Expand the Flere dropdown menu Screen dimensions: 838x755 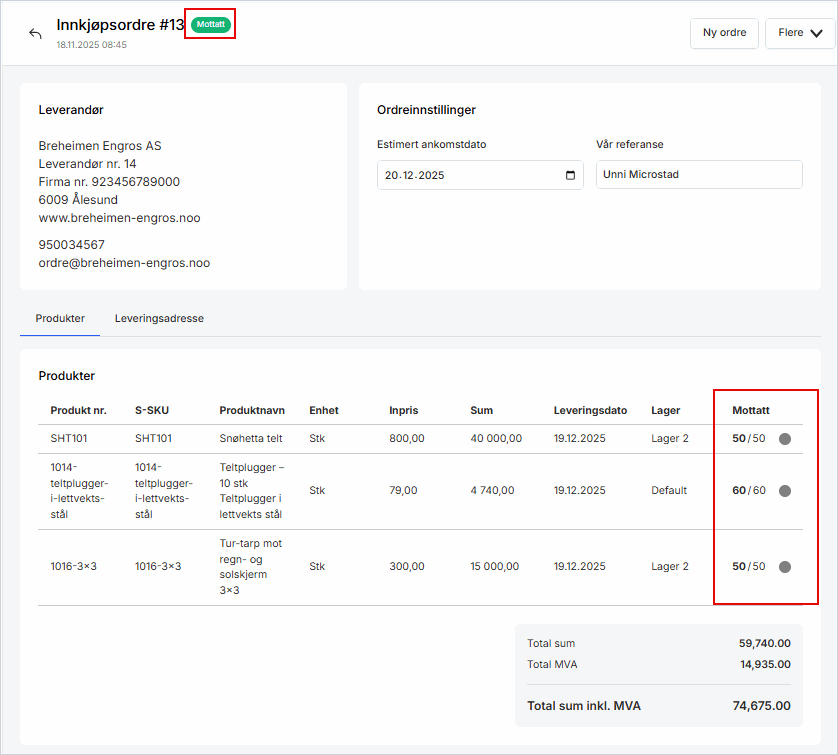pyautogui.click(x=800, y=33)
